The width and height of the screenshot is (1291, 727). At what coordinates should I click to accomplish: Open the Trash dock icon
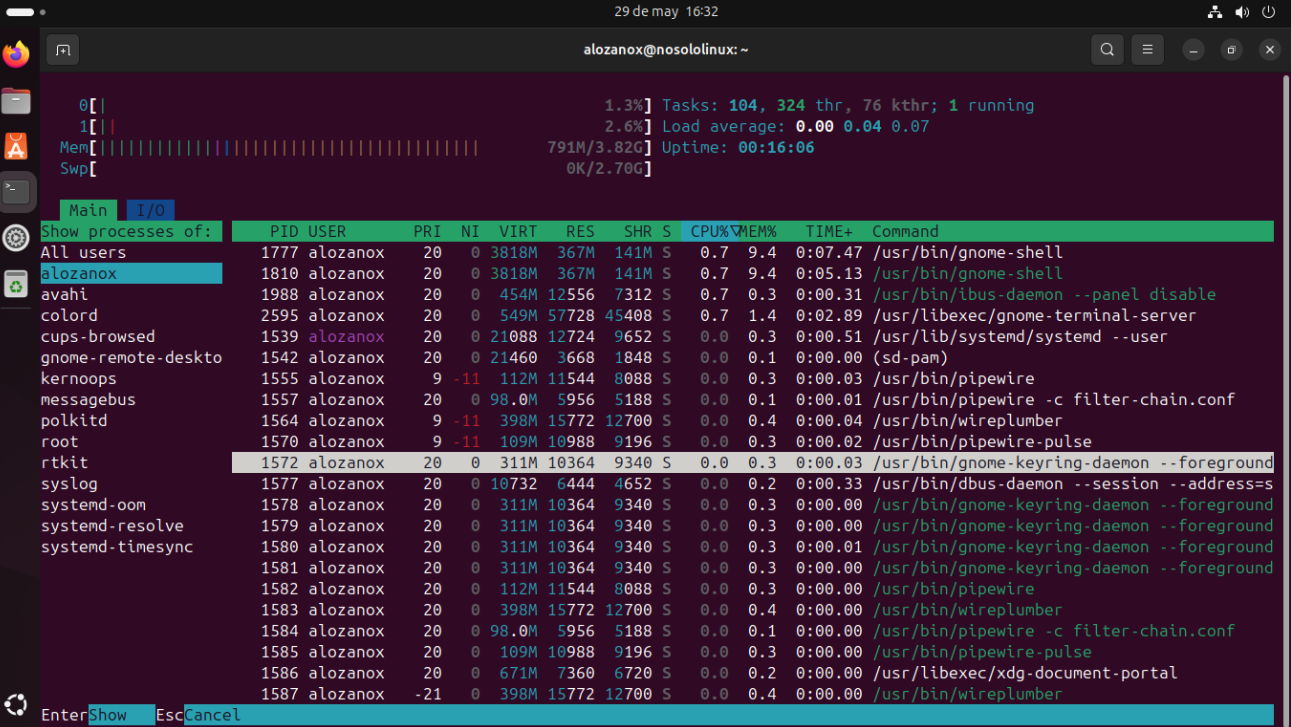(16, 285)
